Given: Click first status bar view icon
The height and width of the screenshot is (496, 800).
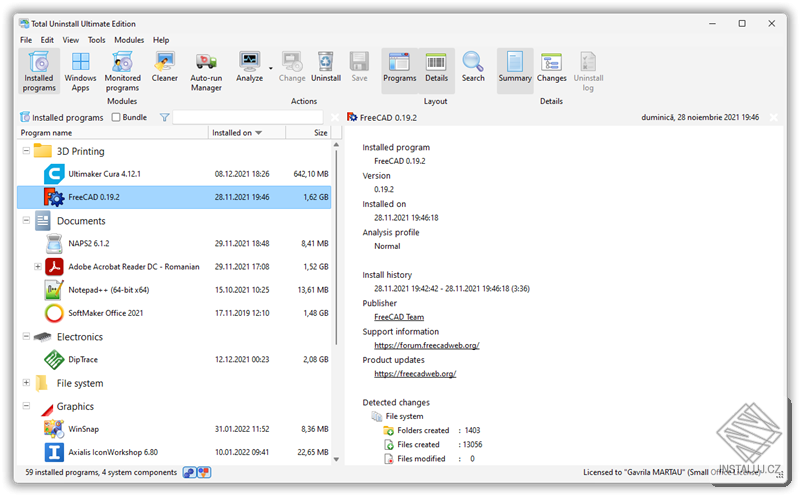Looking at the screenshot, I should tap(189, 473).
